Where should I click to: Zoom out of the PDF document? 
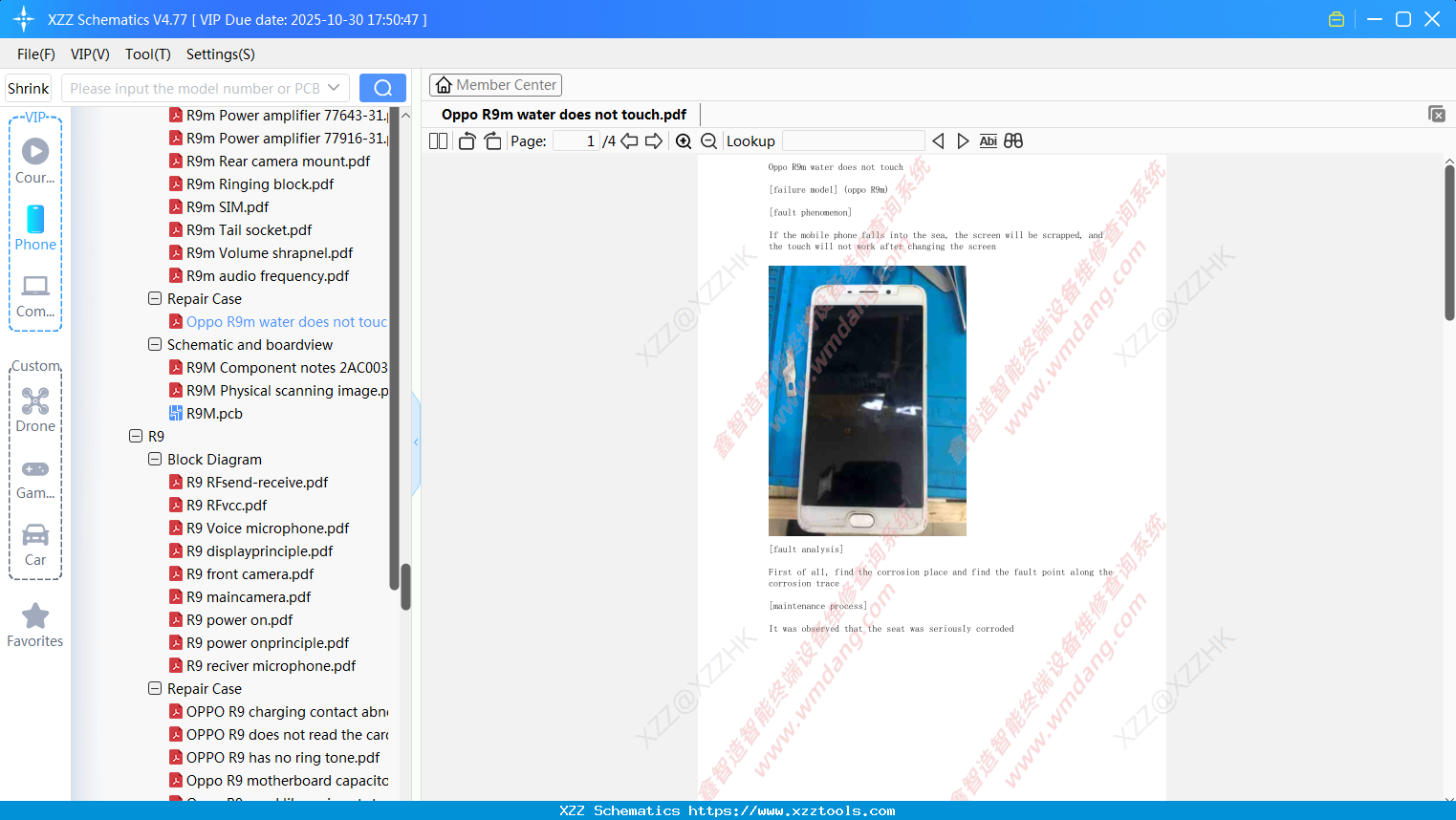click(708, 141)
